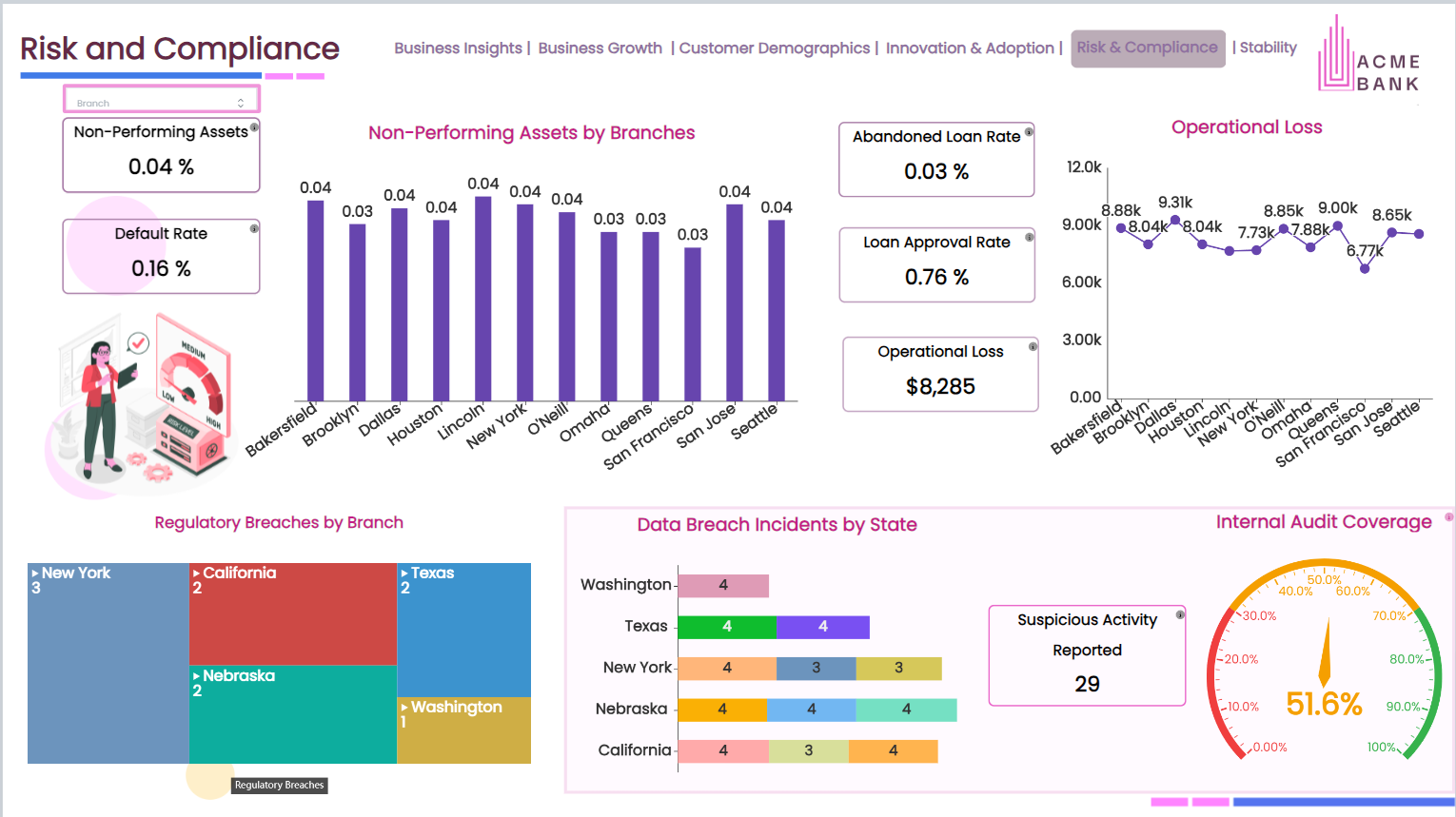Select the red California treemap tile
1456x817 pixels.
click(293, 613)
